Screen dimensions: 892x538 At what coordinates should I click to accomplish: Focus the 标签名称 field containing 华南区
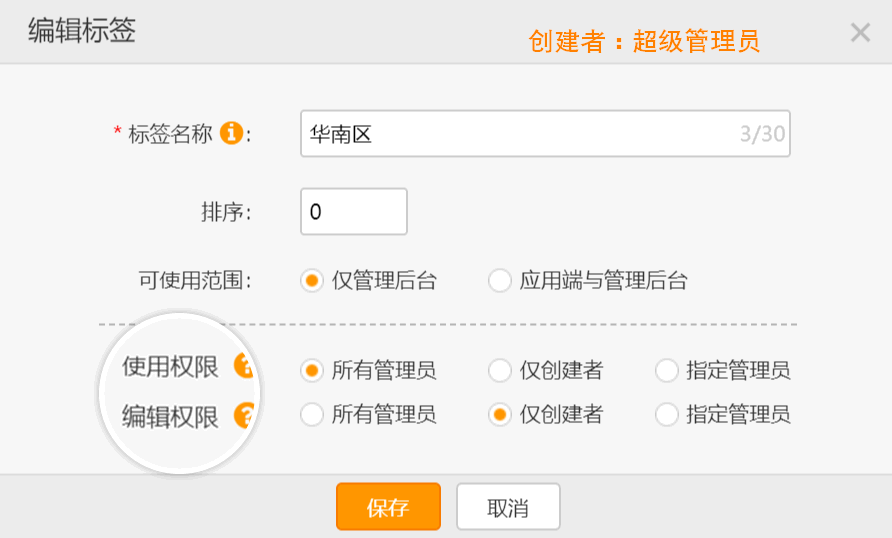545,134
